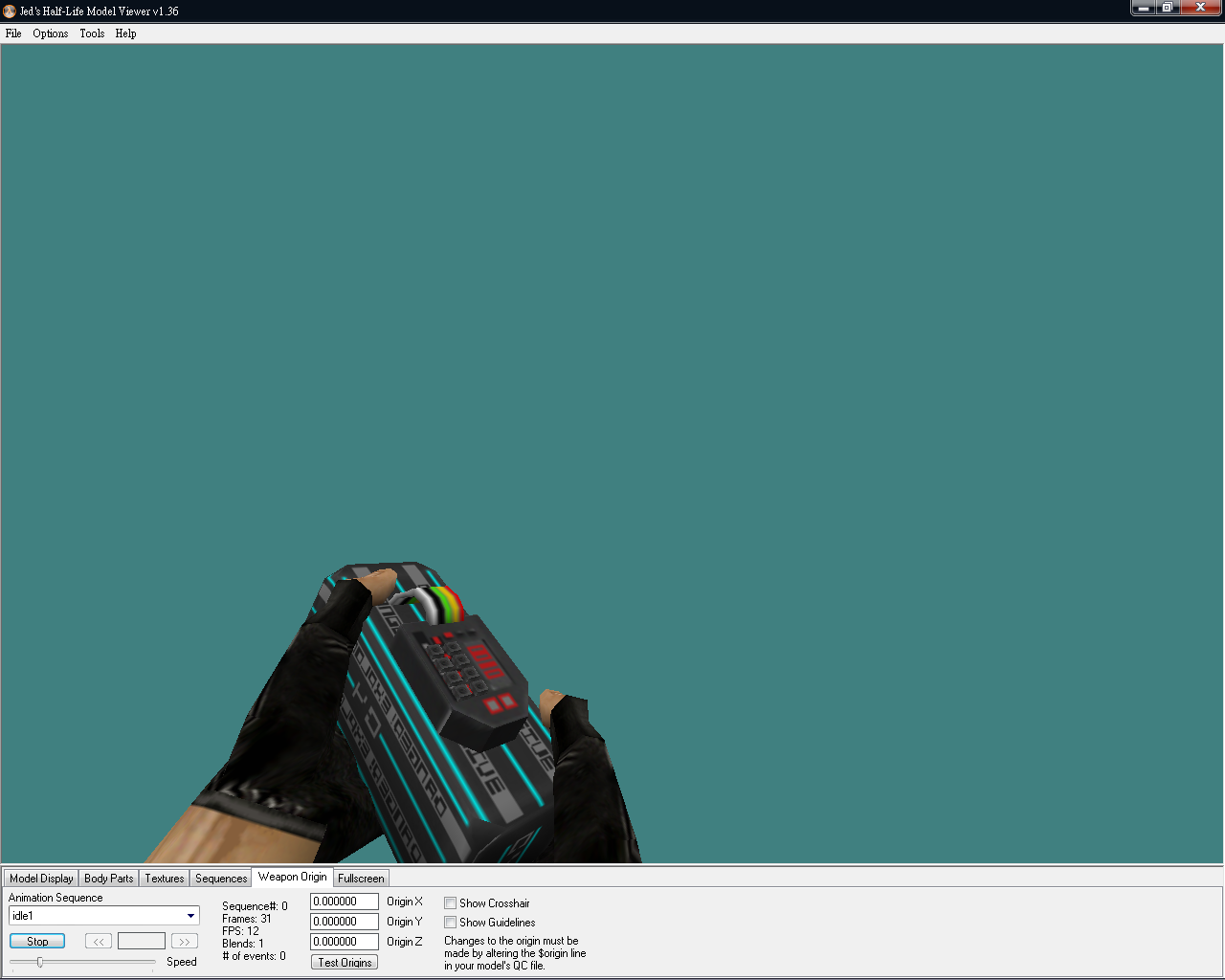Image resolution: width=1225 pixels, height=980 pixels.
Task: Click the Origin X value field
Action: [345, 902]
